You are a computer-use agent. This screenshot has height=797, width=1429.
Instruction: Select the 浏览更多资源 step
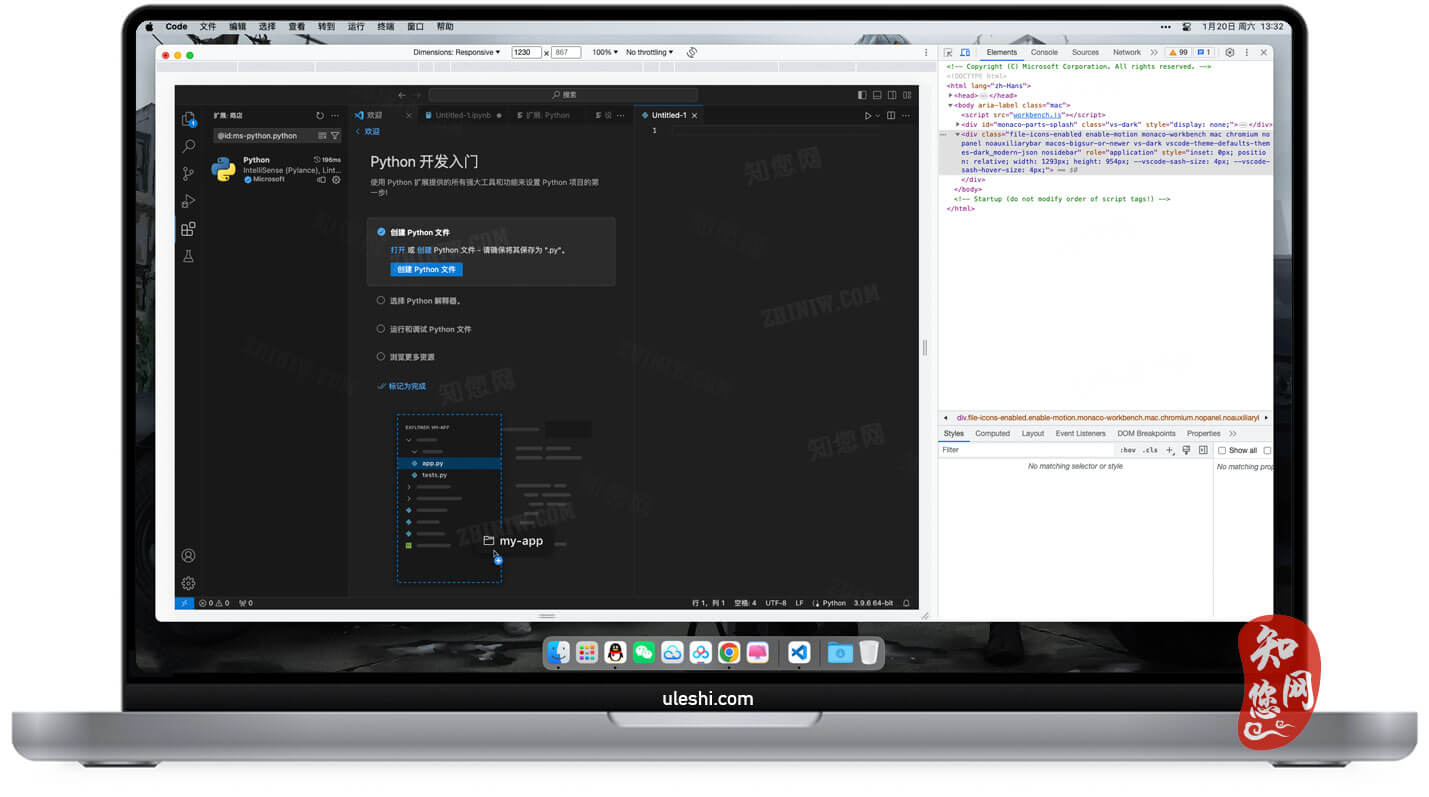click(x=406, y=356)
